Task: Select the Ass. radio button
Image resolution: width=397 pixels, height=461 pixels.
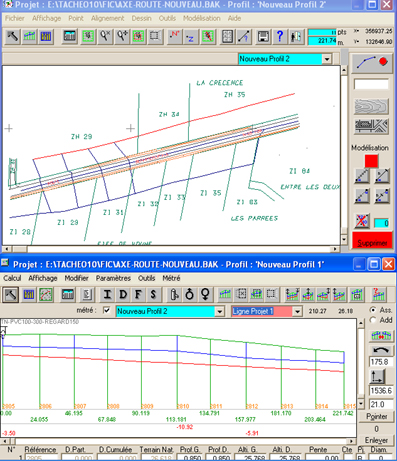Action: tap(373, 310)
